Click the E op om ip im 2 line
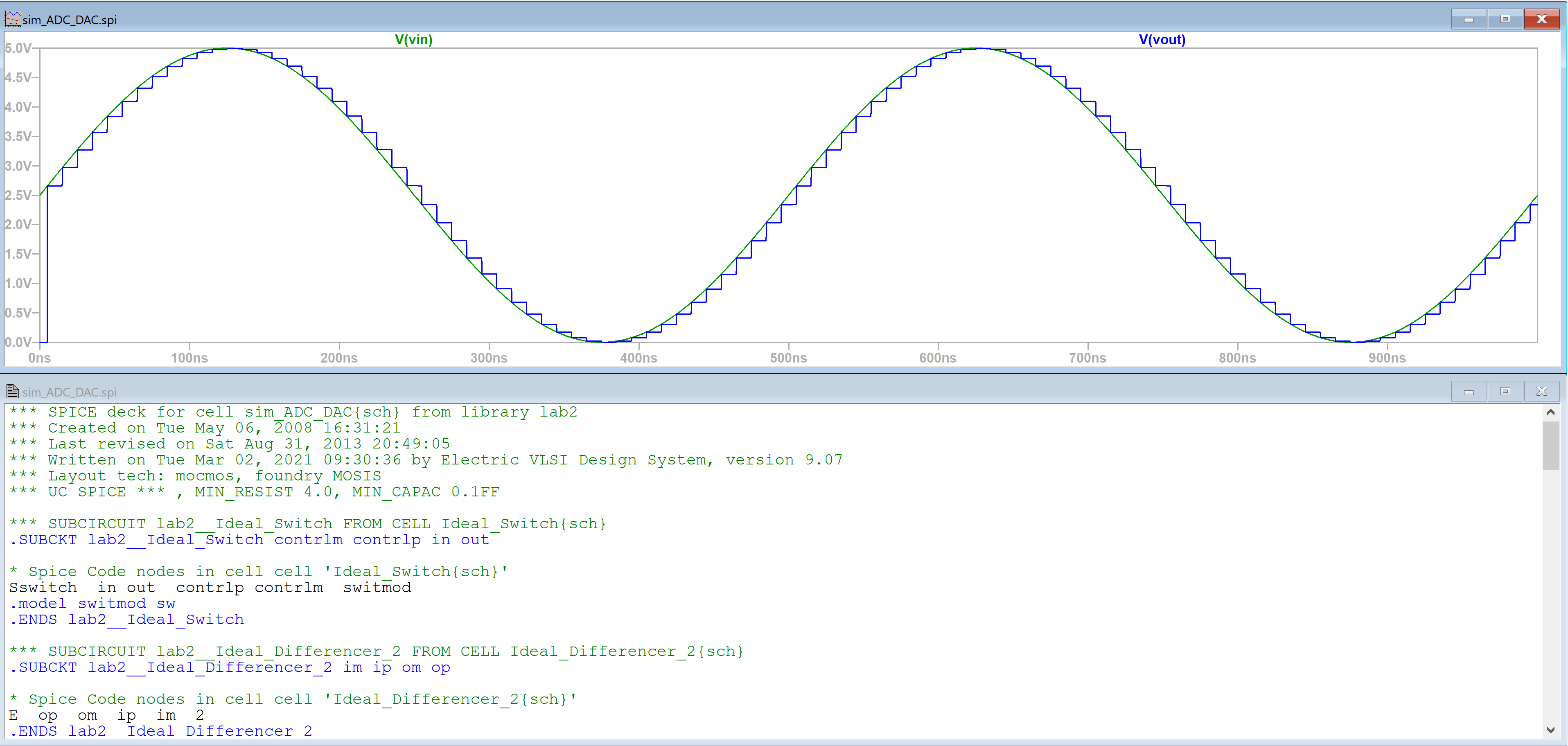Viewport: 1568px width, 746px height. pos(106,715)
